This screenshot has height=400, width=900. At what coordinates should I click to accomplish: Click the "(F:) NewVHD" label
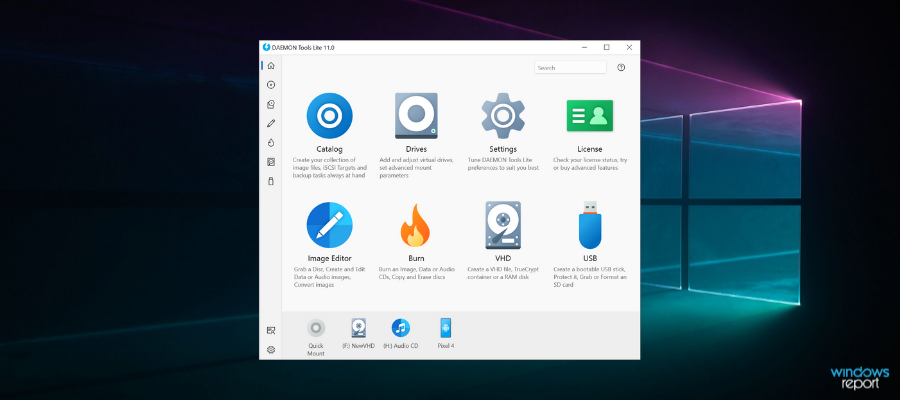[358, 346]
